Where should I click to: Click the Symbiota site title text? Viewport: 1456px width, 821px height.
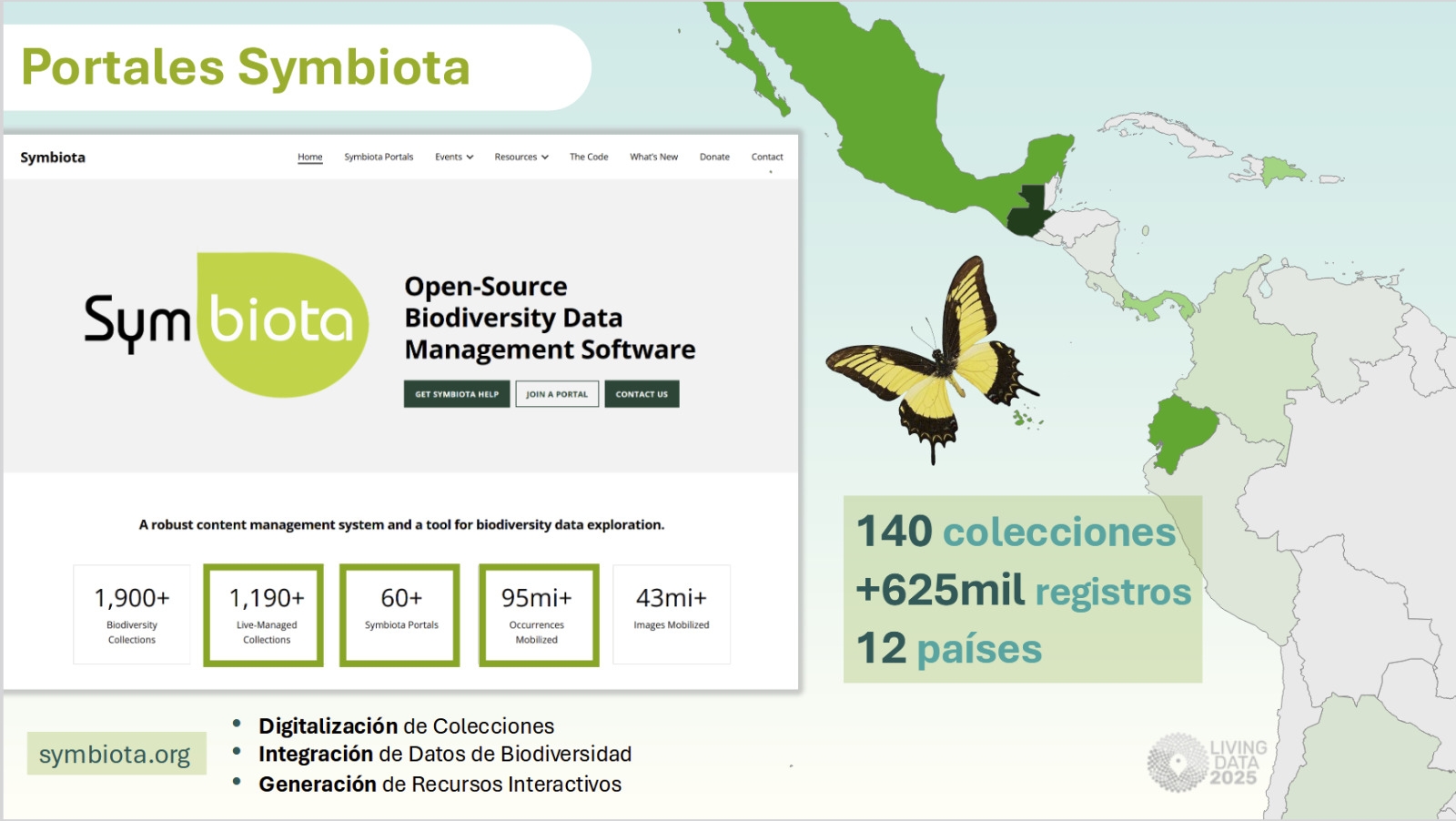click(x=53, y=157)
